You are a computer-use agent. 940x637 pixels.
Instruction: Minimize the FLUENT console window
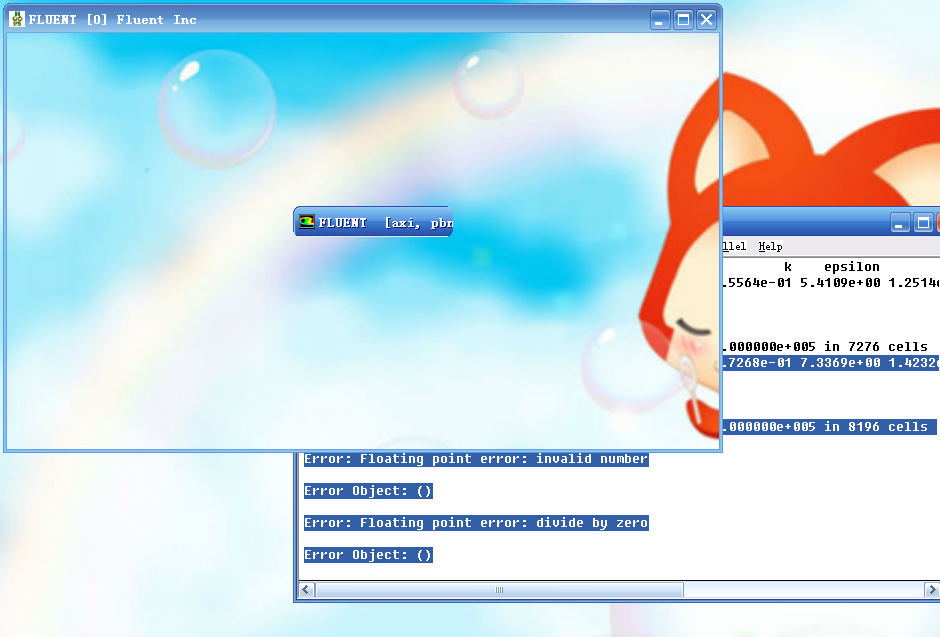click(901, 223)
